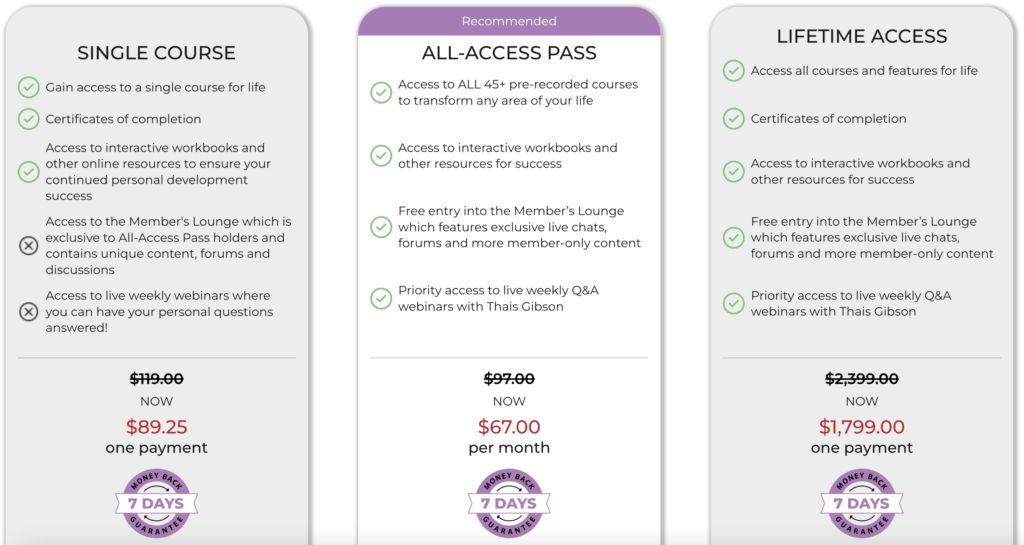Click green check next to 'Gain access to a single course'
Viewport: 1024px width, 545px height.
(x=28, y=87)
